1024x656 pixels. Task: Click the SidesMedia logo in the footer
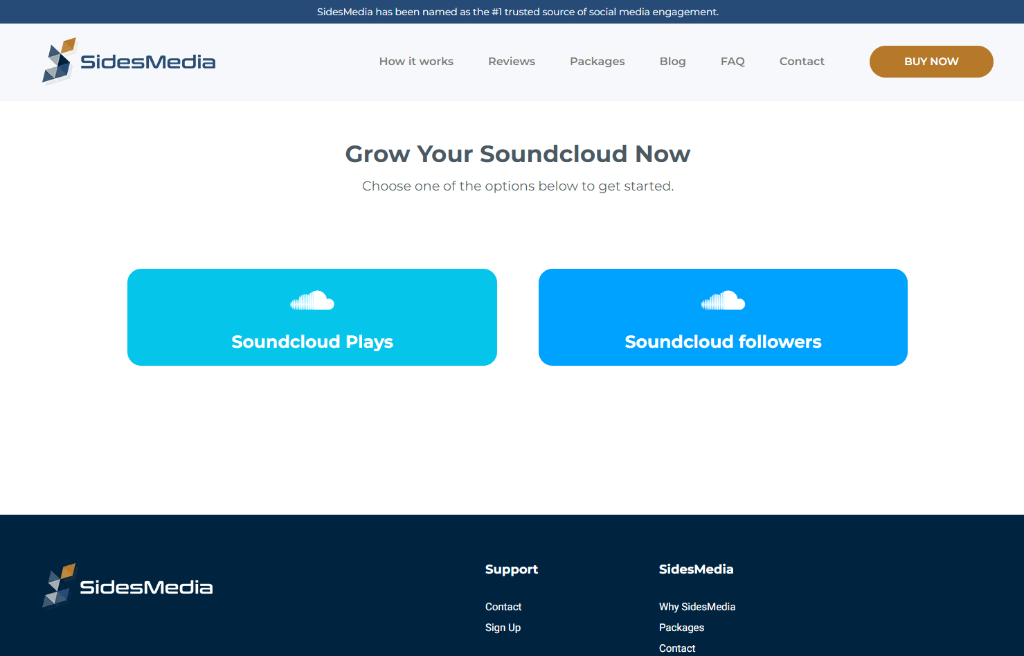tap(127, 585)
